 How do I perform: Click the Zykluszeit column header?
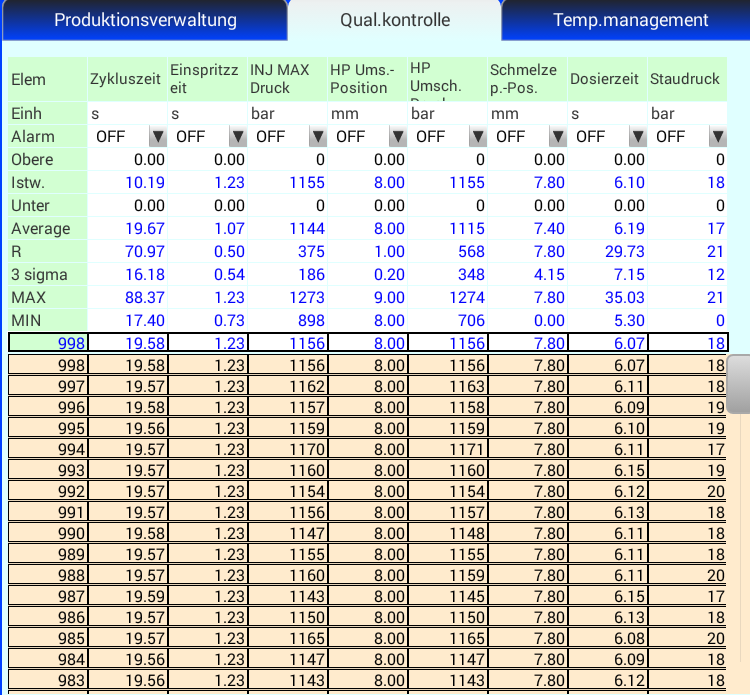pos(126,79)
